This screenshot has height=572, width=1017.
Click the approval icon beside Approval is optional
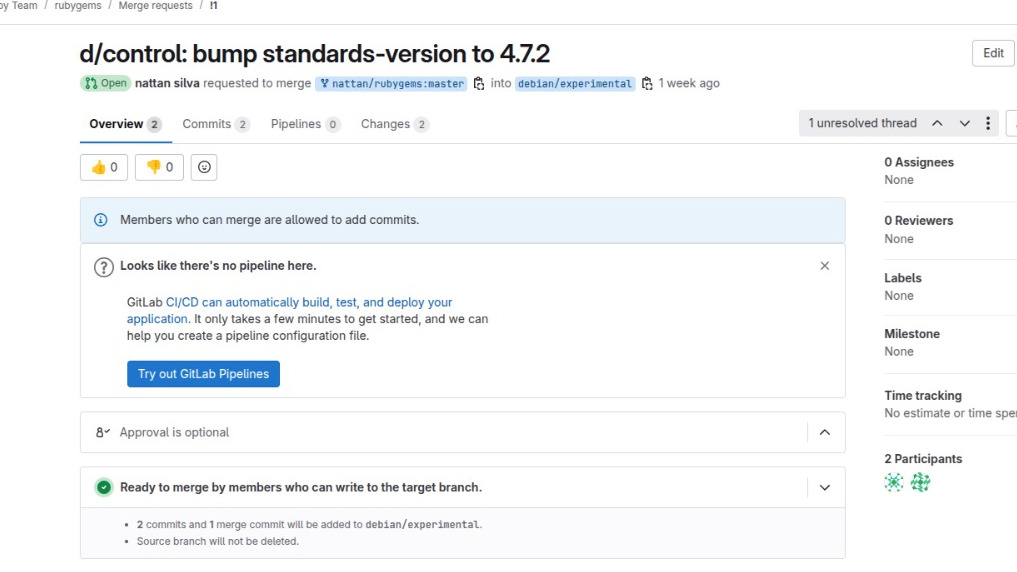(x=102, y=432)
